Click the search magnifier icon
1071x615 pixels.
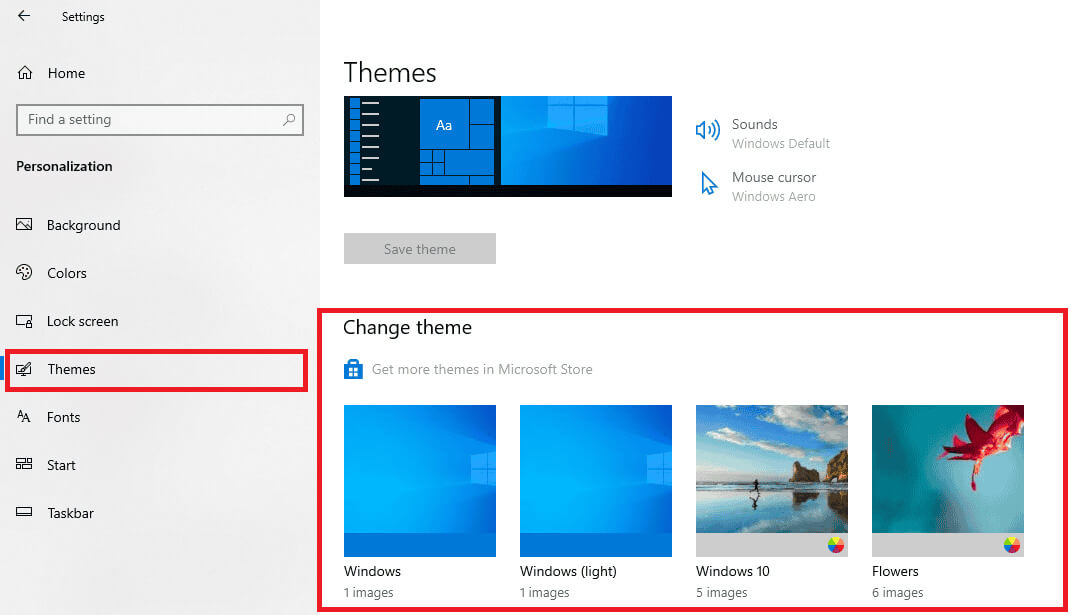pyautogui.click(x=289, y=120)
